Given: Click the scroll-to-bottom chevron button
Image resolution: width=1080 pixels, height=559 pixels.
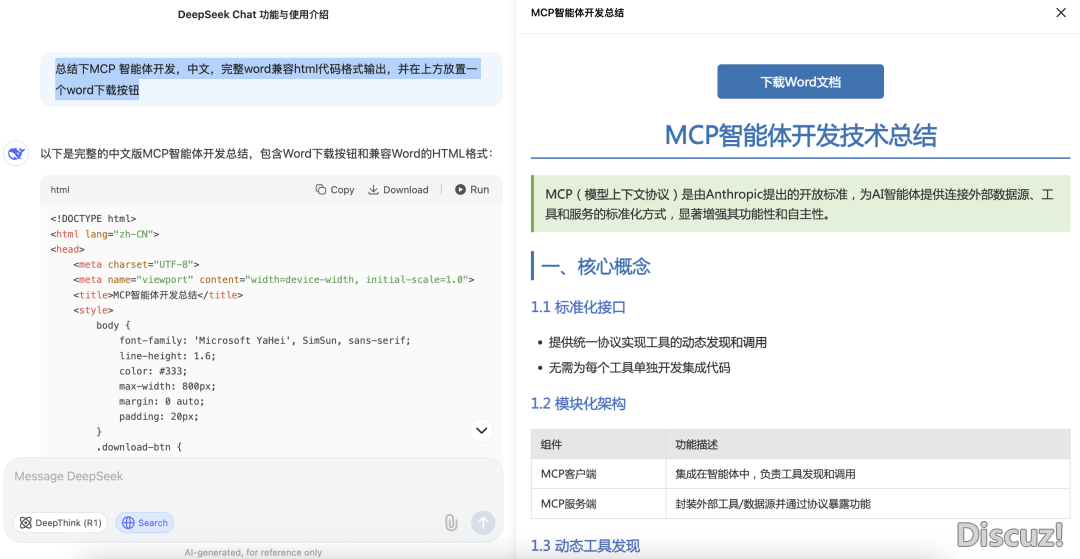Looking at the screenshot, I should (x=481, y=430).
